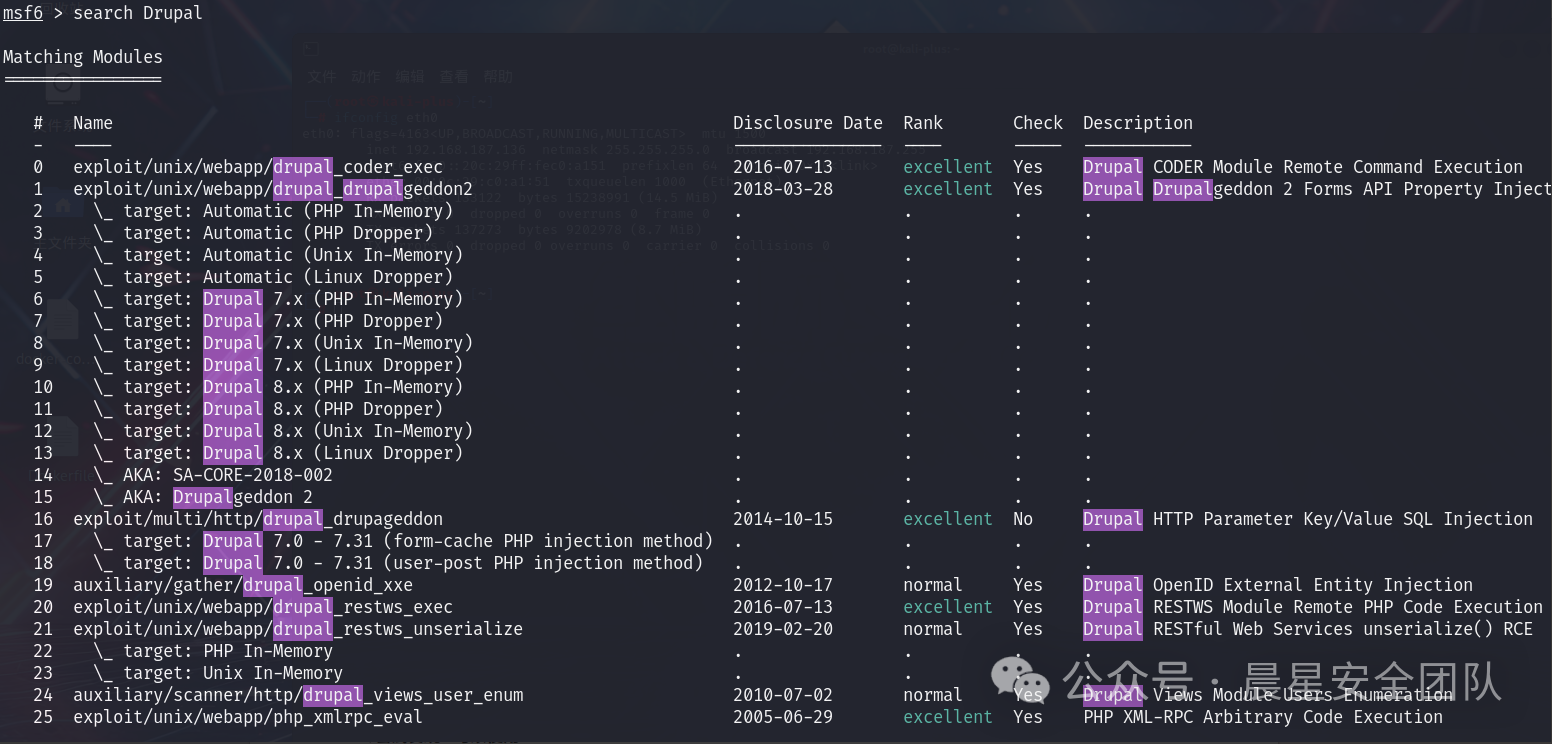This screenshot has width=1552, height=744.
Task: Open 文件 menu in the background terminal
Action: pos(322,77)
